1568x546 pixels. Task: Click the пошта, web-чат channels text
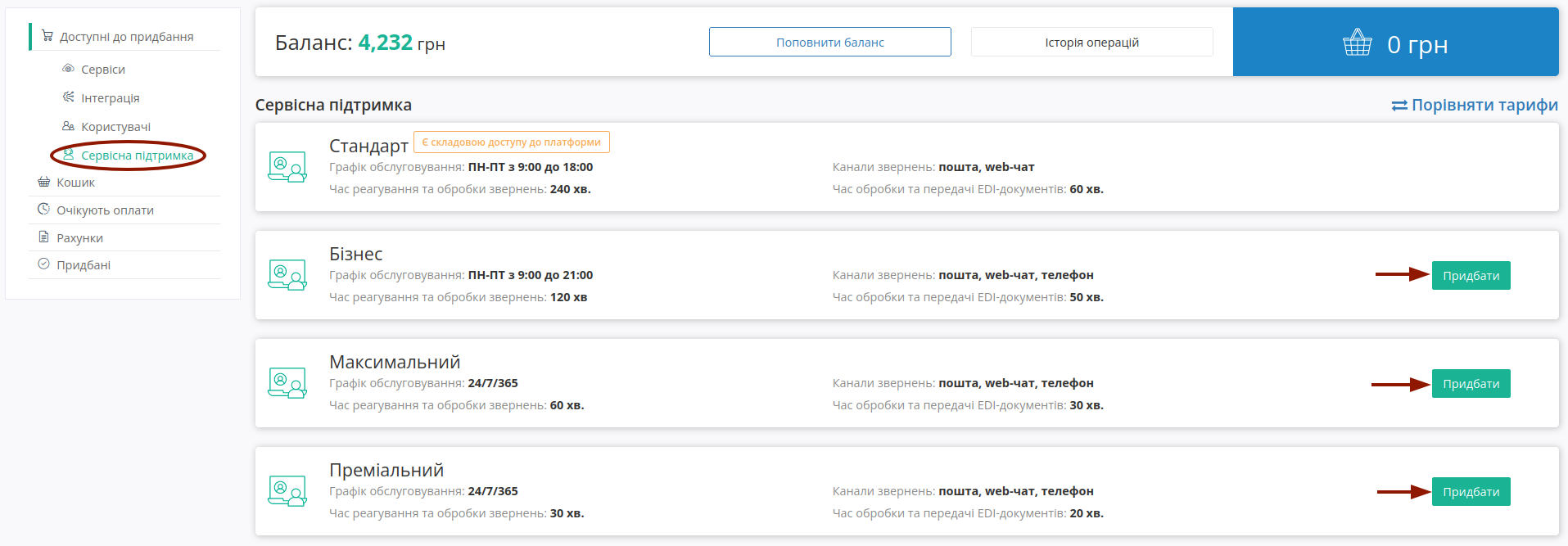coord(987,167)
